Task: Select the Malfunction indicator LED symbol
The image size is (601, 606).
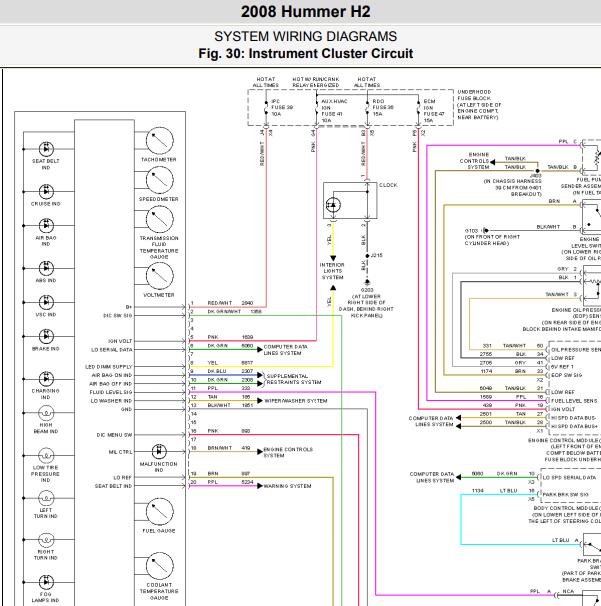Action: 159,451
